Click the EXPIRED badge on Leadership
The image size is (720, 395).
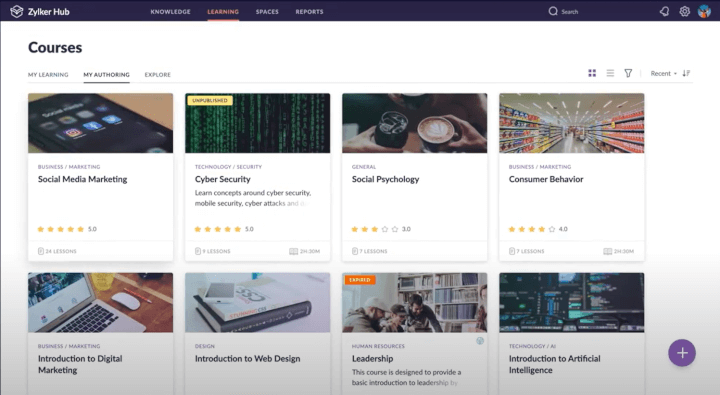[360, 280]
